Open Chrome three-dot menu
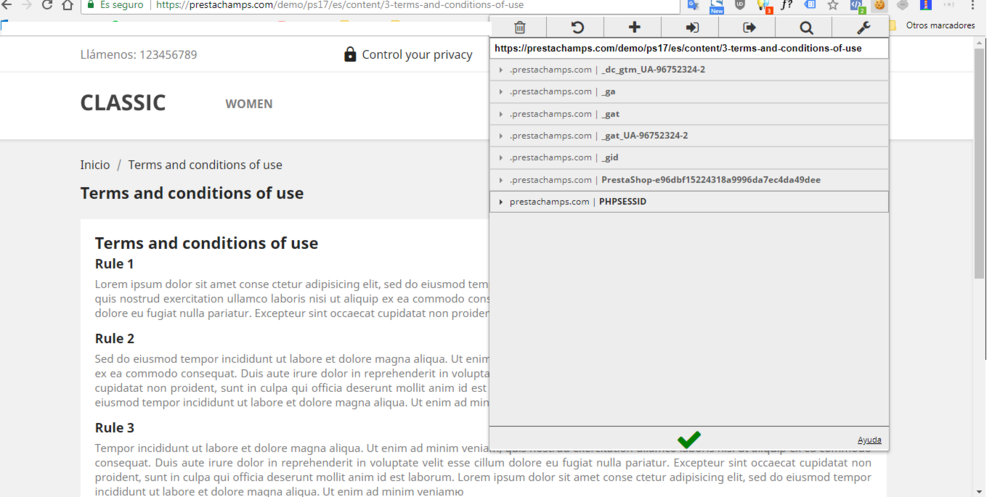 (x=973, y=5)
